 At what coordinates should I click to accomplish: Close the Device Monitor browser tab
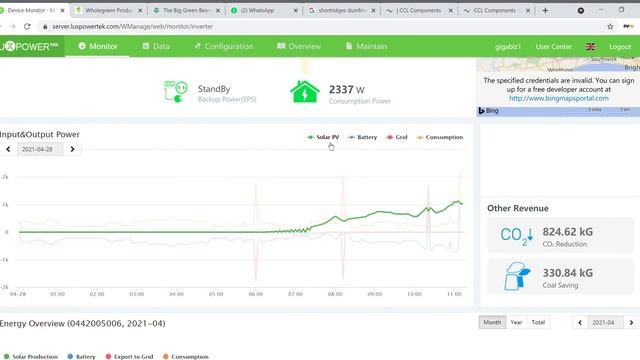pos(62,11)
